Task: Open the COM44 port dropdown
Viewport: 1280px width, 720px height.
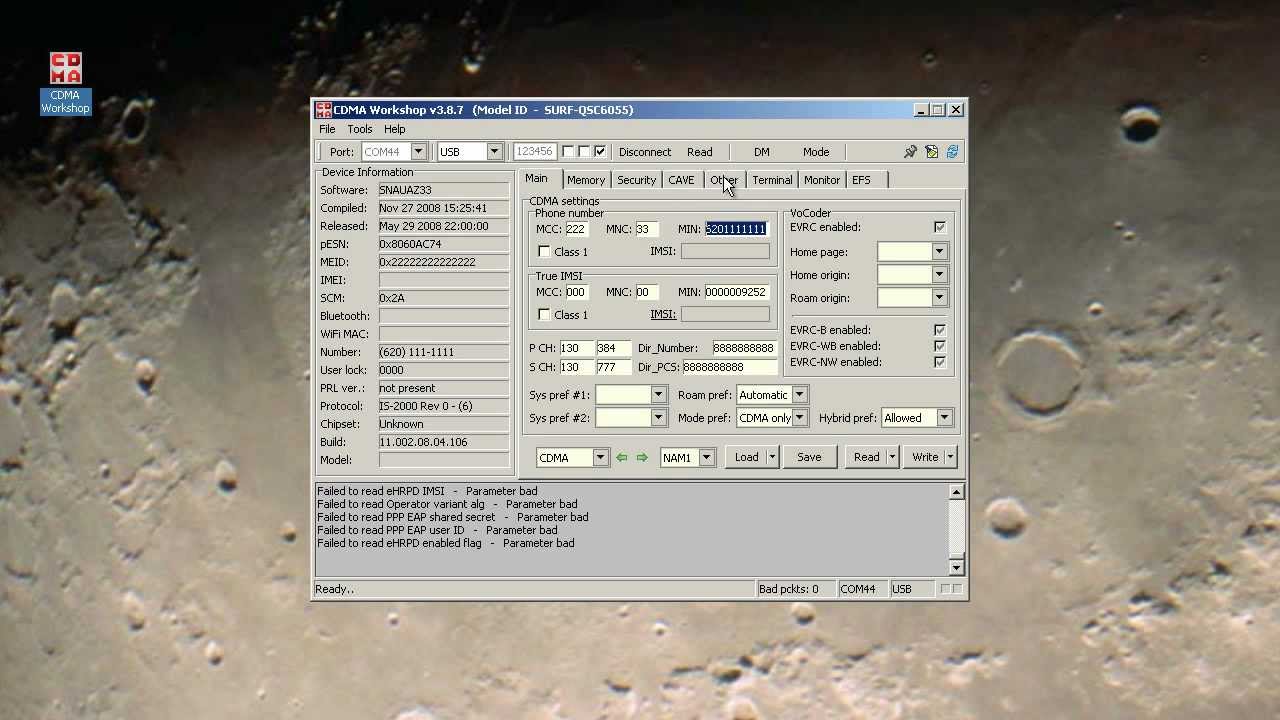Action: click(418, 152)
